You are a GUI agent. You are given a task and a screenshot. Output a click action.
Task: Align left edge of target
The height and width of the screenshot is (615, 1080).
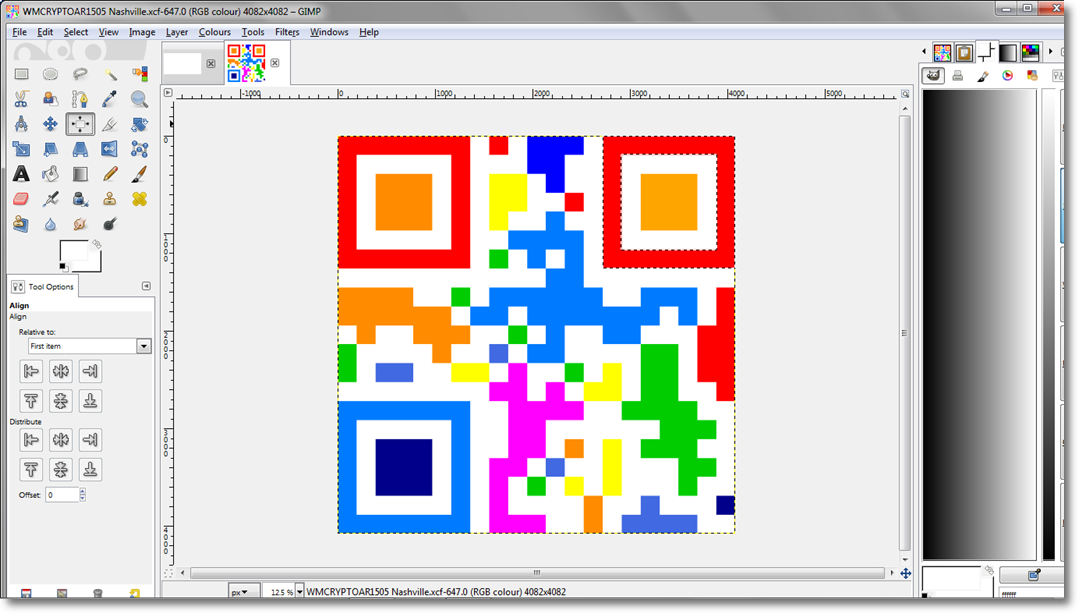click(x=31, y=371)
